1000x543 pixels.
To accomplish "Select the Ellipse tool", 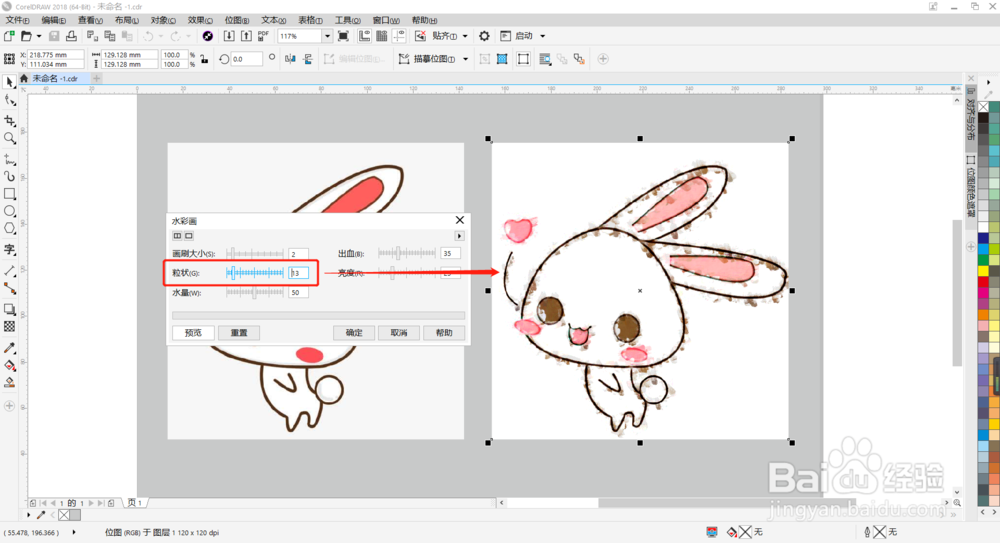I will coord(10,211).
